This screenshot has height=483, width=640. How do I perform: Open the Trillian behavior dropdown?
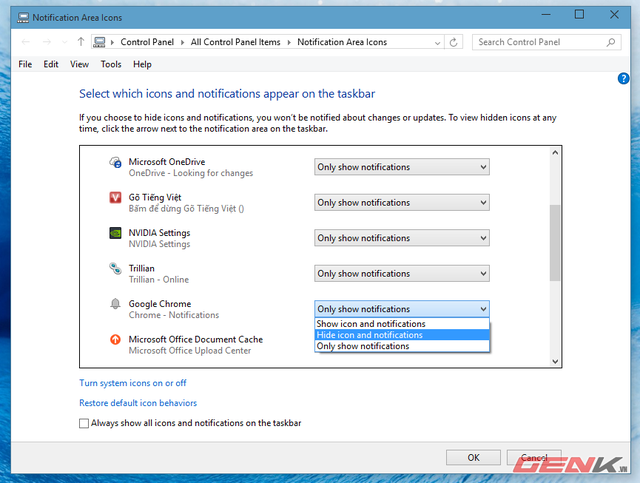pos(402,274)
